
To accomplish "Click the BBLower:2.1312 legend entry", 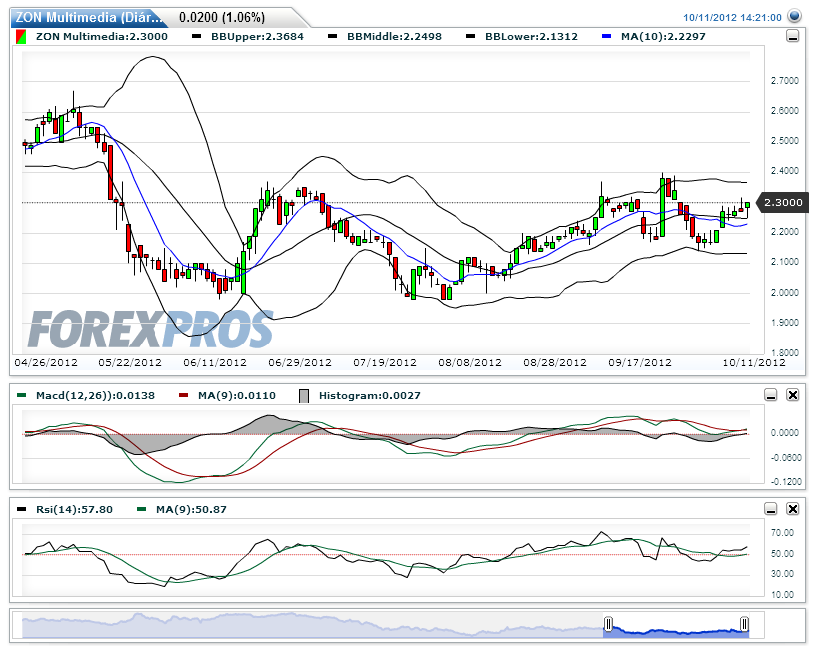I will tap(522, 36).
